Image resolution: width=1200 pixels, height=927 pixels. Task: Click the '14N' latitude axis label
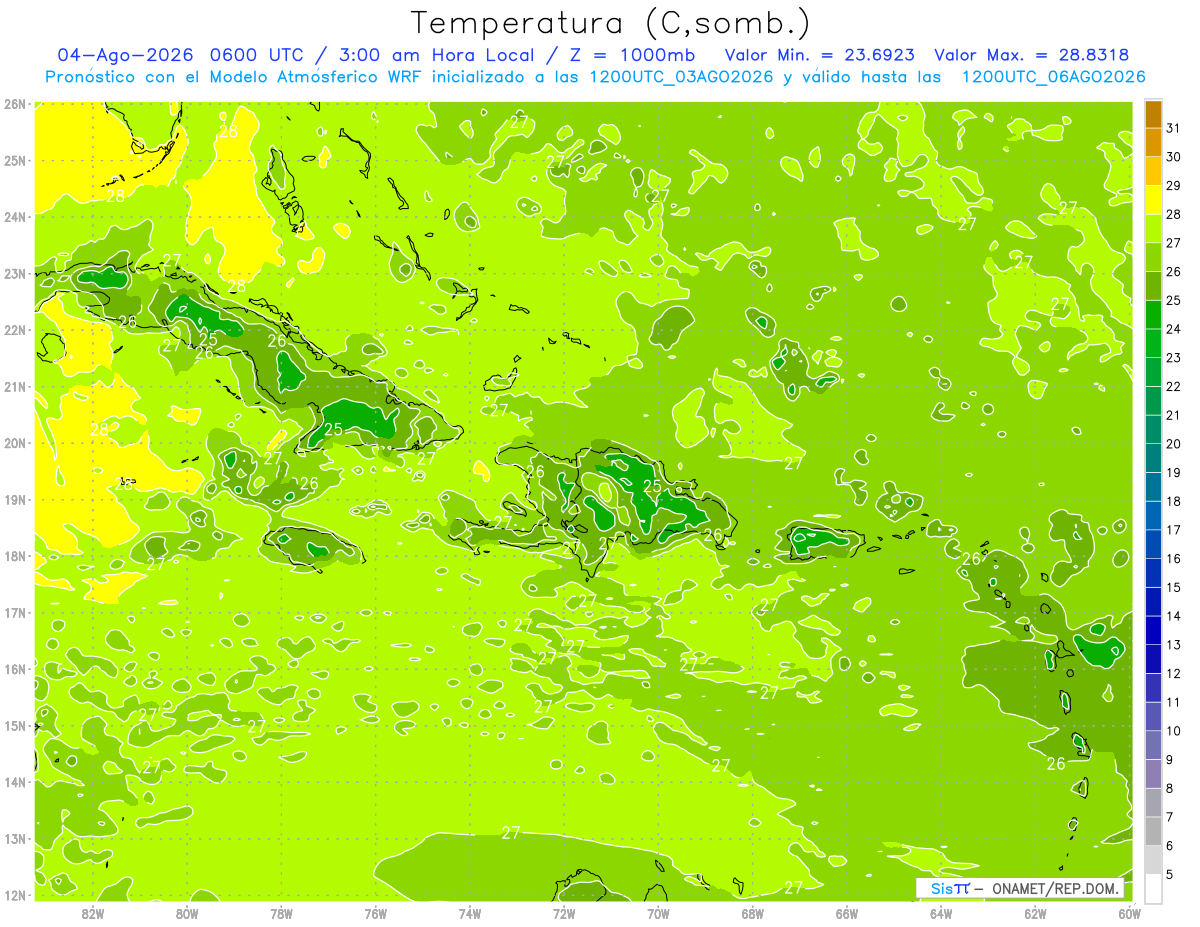tap(15, 782)
